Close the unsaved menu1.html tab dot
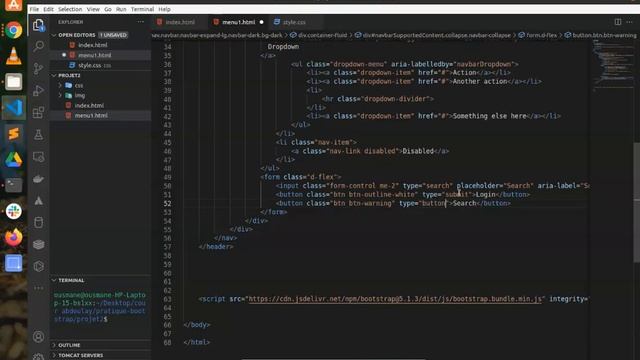 pos(261,22)
